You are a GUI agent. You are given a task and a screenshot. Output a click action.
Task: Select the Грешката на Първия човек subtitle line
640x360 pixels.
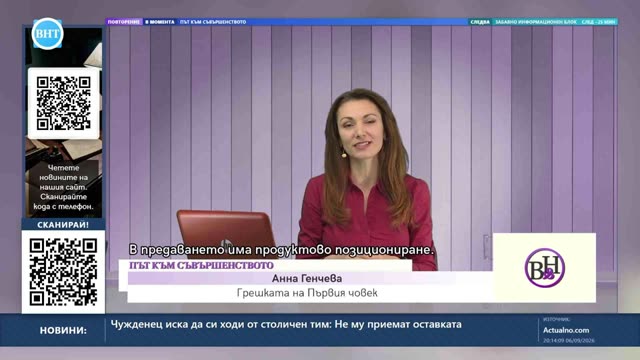point(307,293)
